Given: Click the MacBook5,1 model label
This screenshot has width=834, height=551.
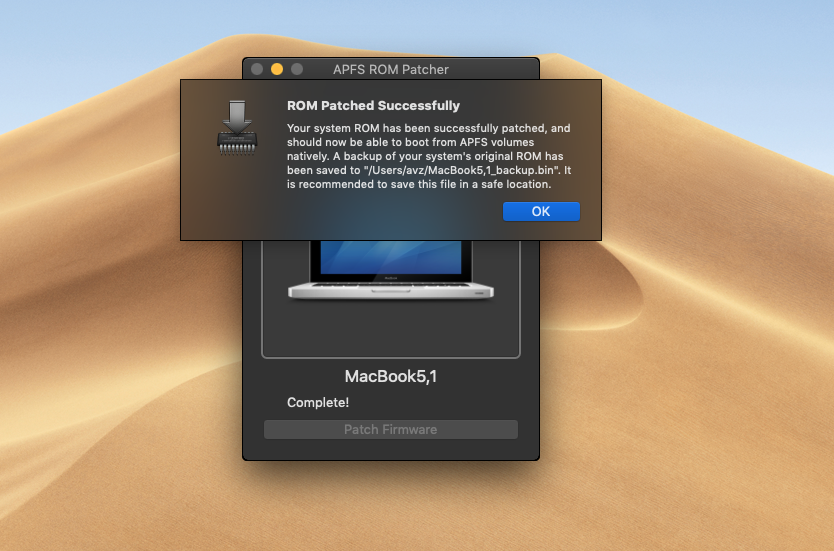Looking at the screenshot, I should (391, 376).
